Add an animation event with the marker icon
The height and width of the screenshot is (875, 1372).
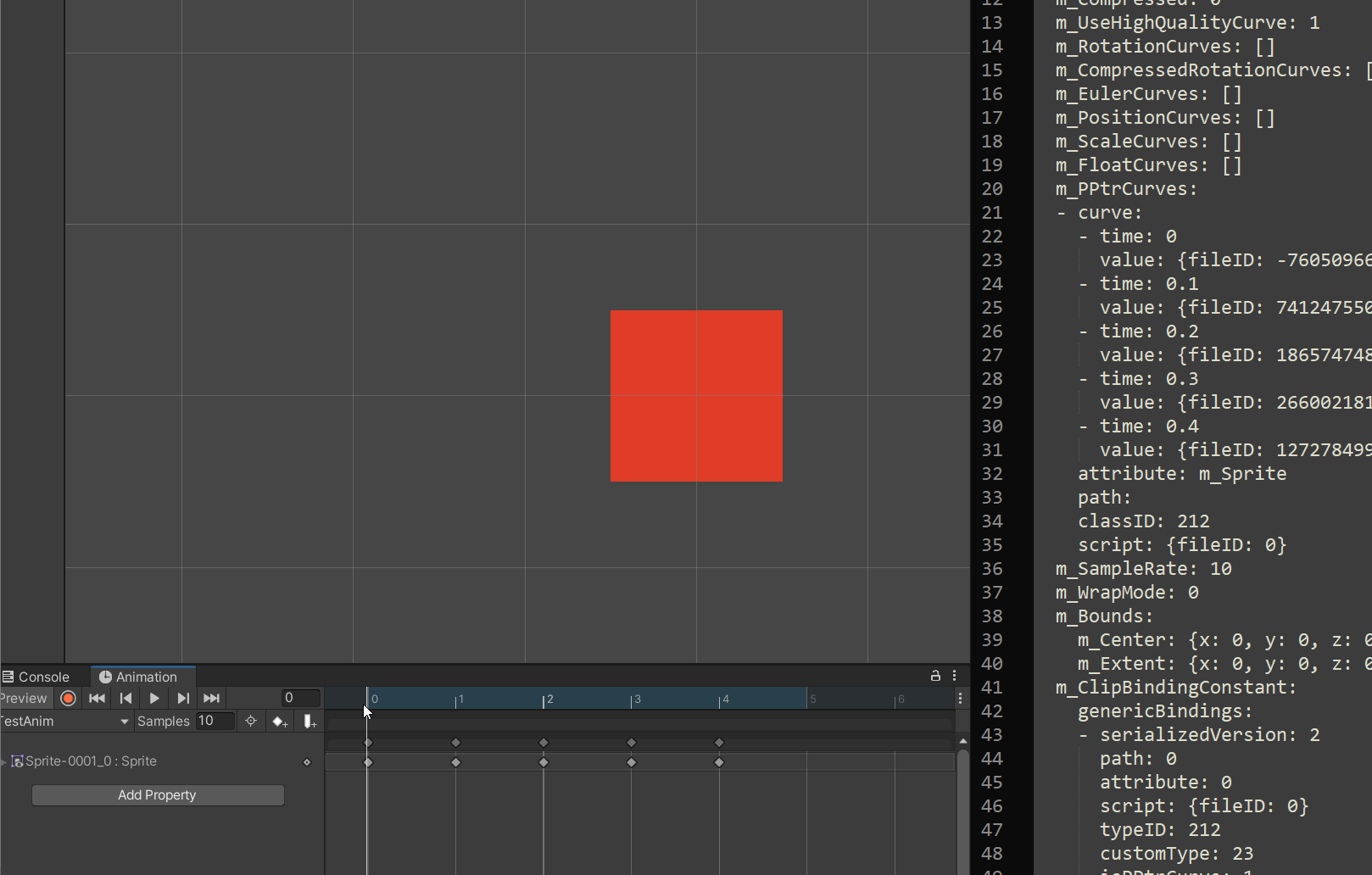309,721
